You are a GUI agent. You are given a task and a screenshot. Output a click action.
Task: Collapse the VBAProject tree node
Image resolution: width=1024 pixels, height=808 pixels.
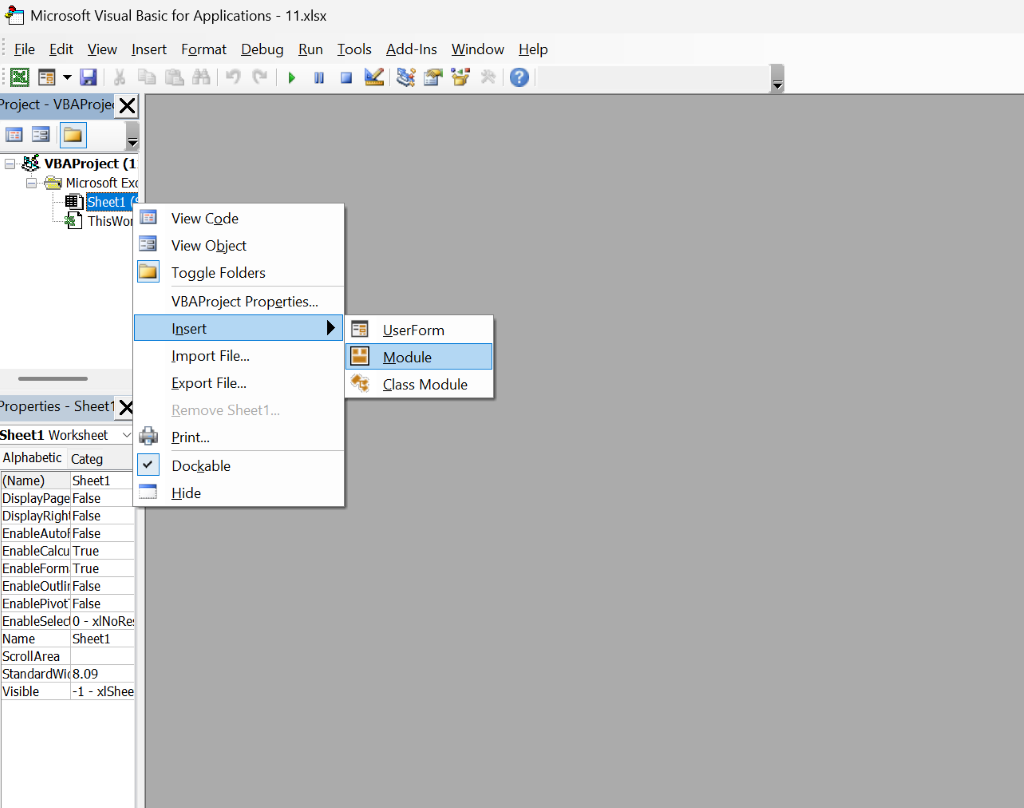pyautogui.click(x=10, y=163)
